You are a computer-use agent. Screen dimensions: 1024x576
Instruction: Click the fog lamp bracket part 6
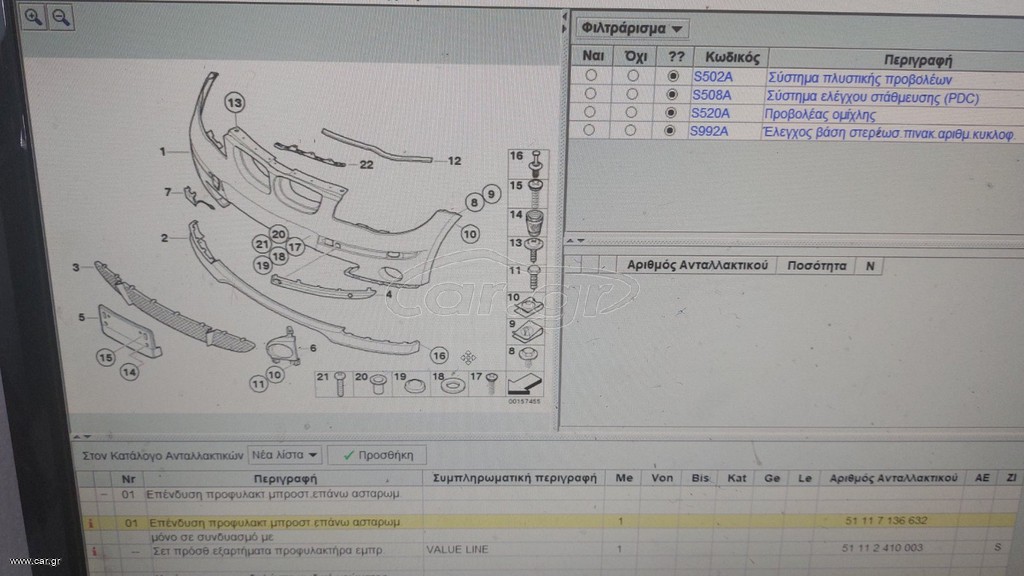[284, 347]
